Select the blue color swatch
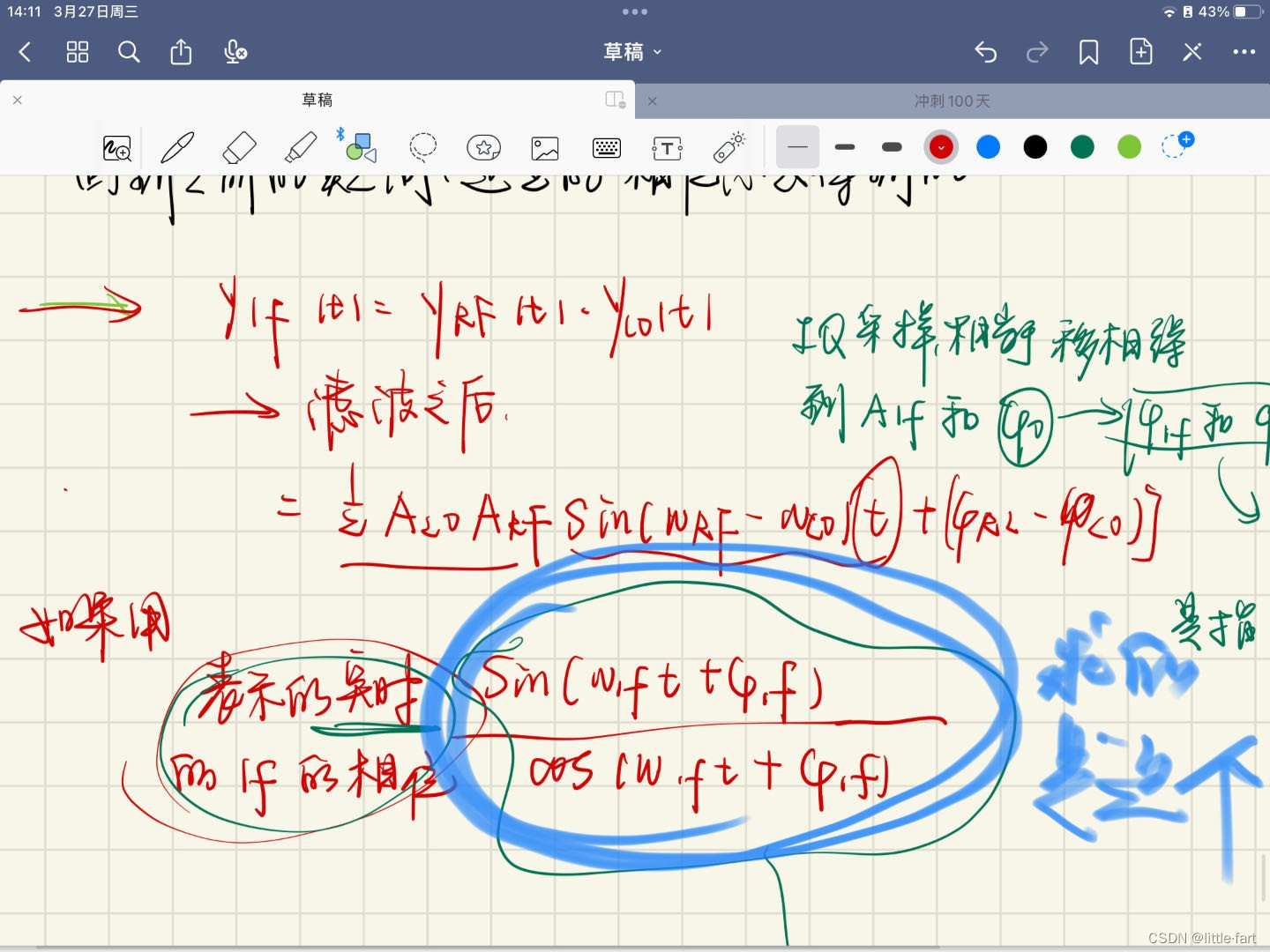This screenshot has width=1270, height=952. click(988, 147)
